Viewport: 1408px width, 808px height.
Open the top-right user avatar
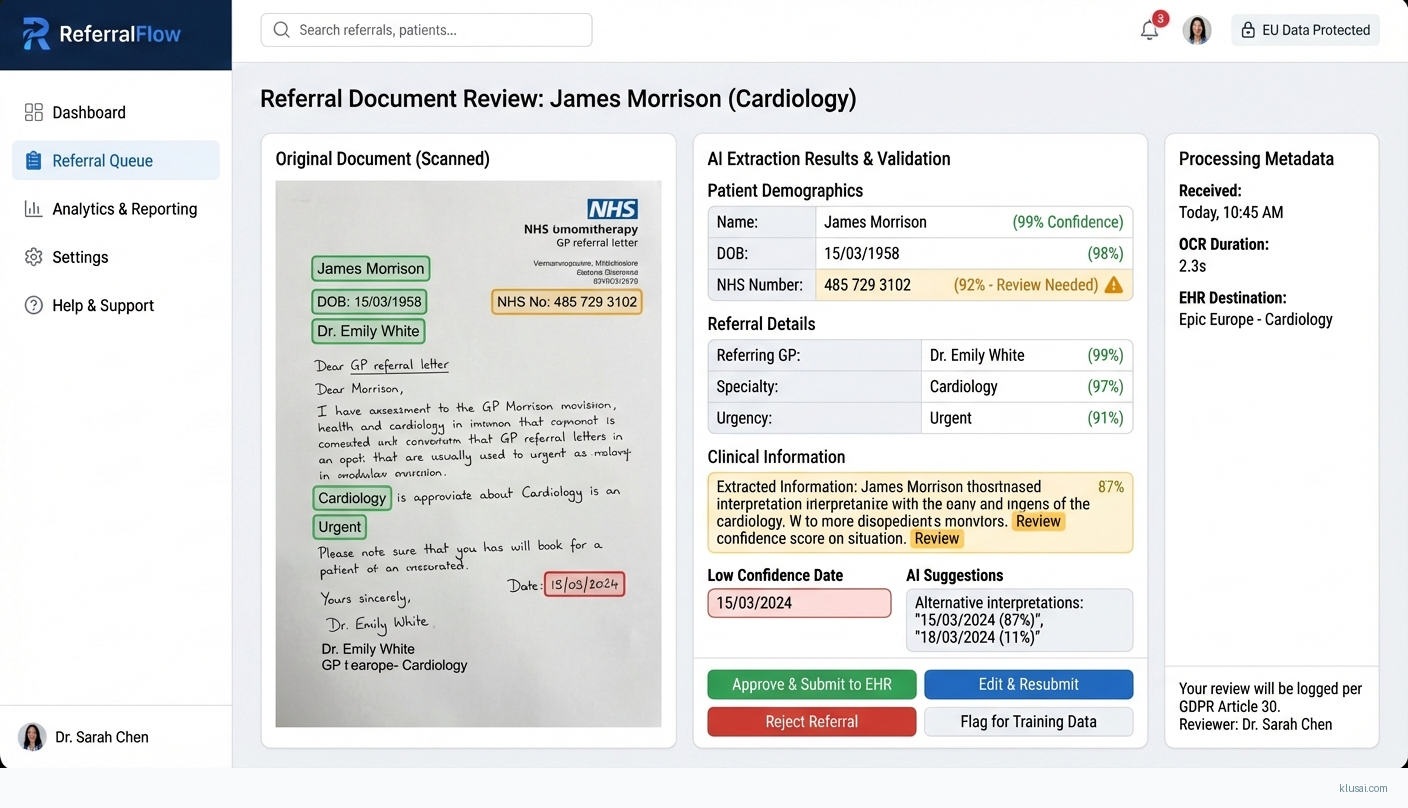tap(1197, 30)
